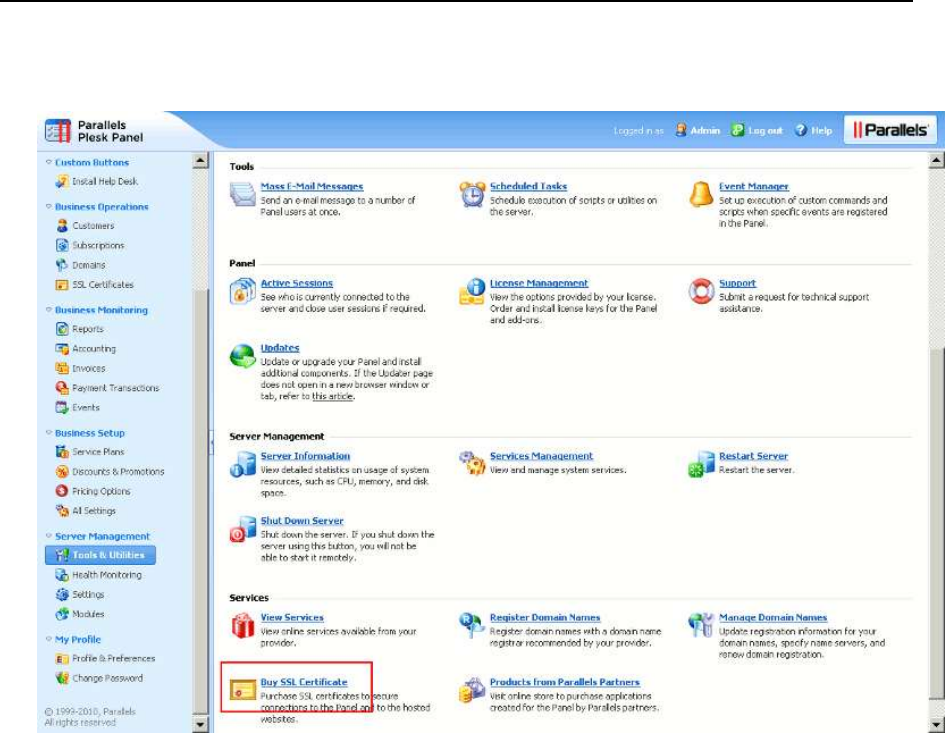945x733 pixels.
Task: Click the Register Domain Names icon
Action: click(472, 624)
